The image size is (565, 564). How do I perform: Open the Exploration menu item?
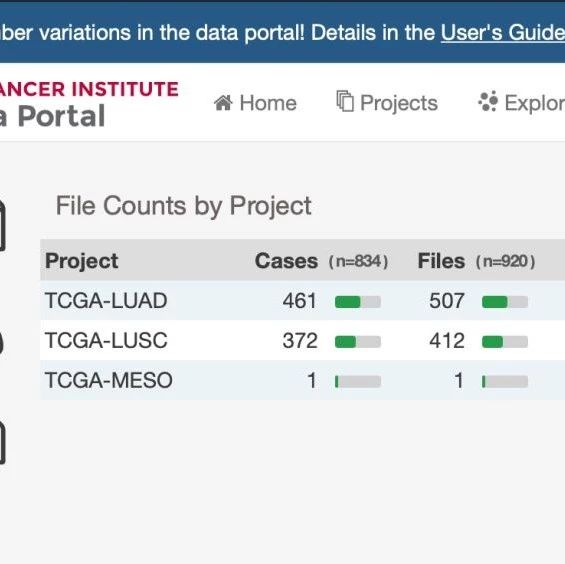coord(521,103)
